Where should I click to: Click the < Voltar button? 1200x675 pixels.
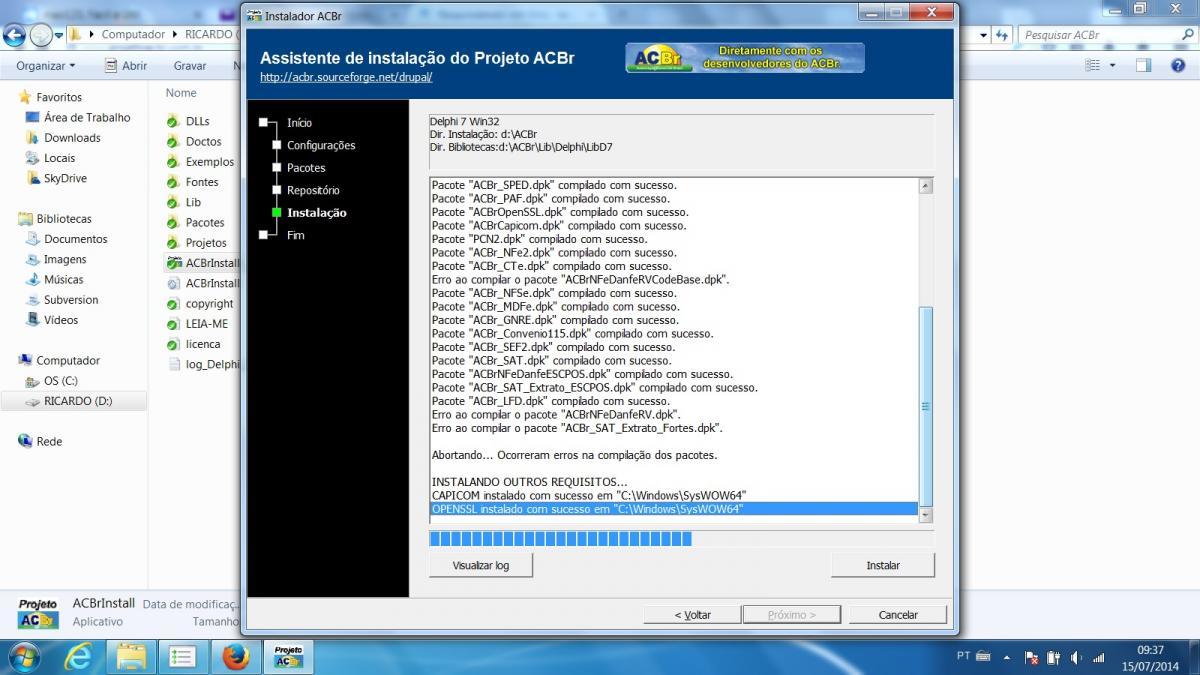[693, 615]
